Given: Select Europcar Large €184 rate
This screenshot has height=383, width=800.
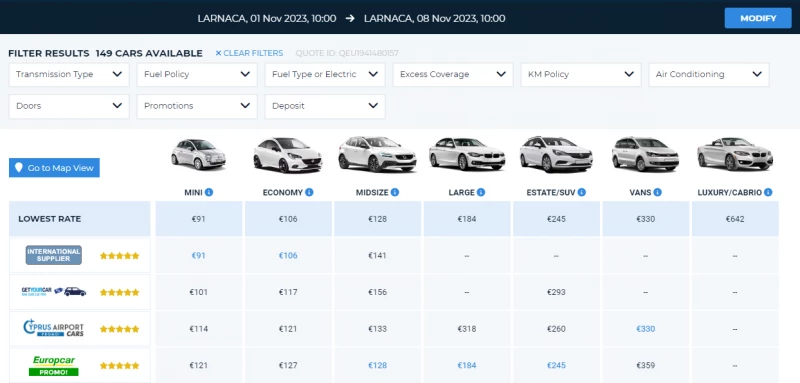Looking at the screenshot, I should 467,366.
